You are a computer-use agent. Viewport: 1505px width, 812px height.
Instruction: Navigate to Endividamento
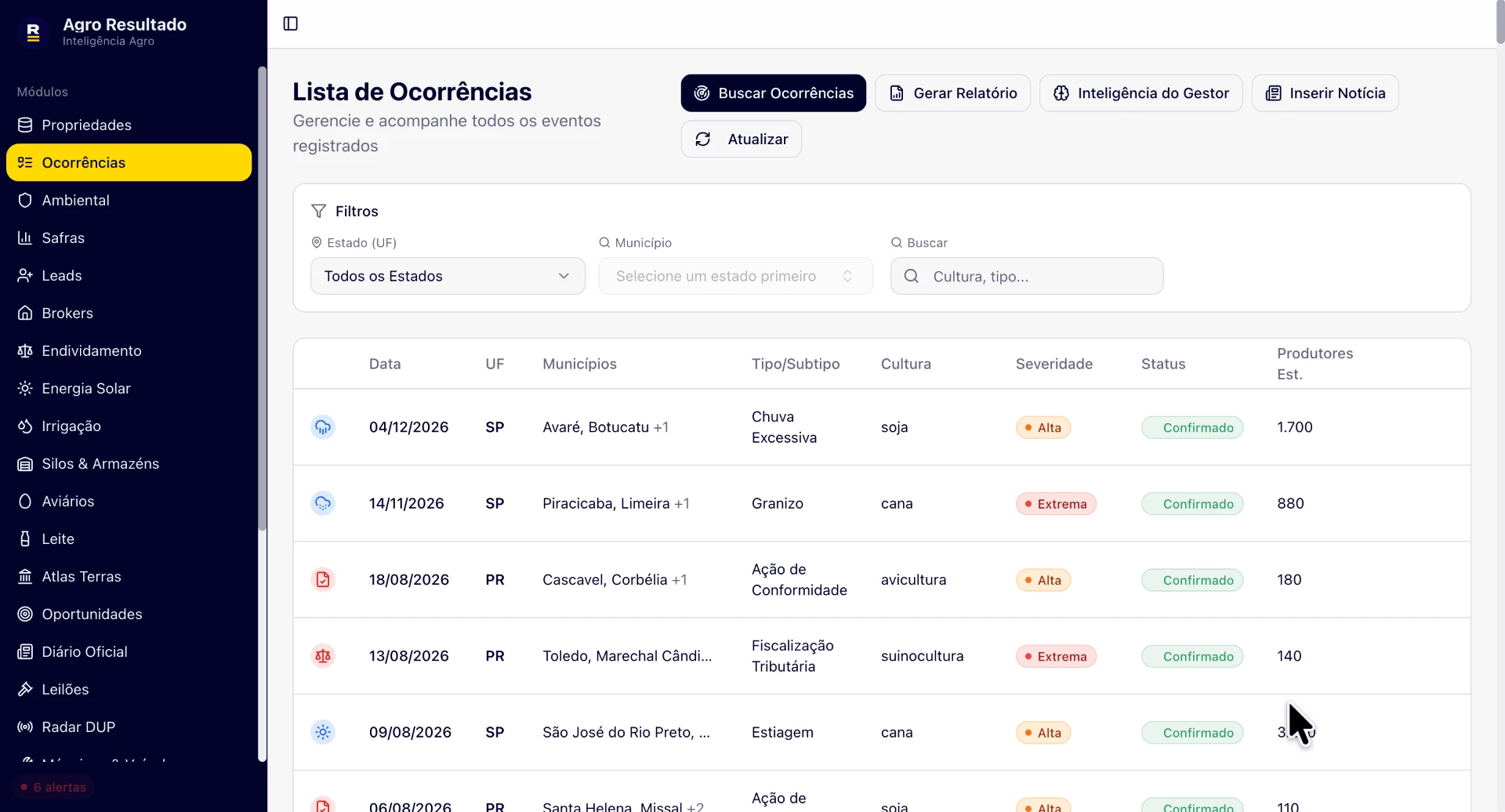(x=129, y=350)
